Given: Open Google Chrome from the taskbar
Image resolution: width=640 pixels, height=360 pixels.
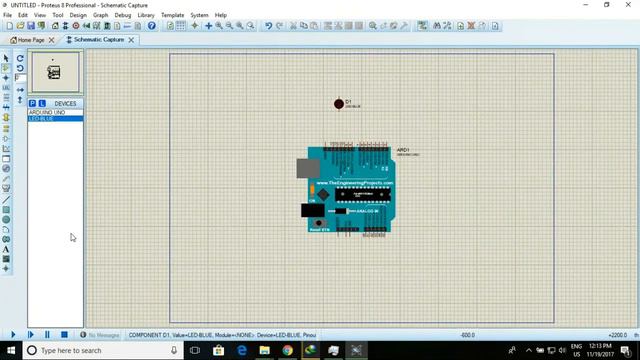Looking at the screenshot, I should click(287, 350).
